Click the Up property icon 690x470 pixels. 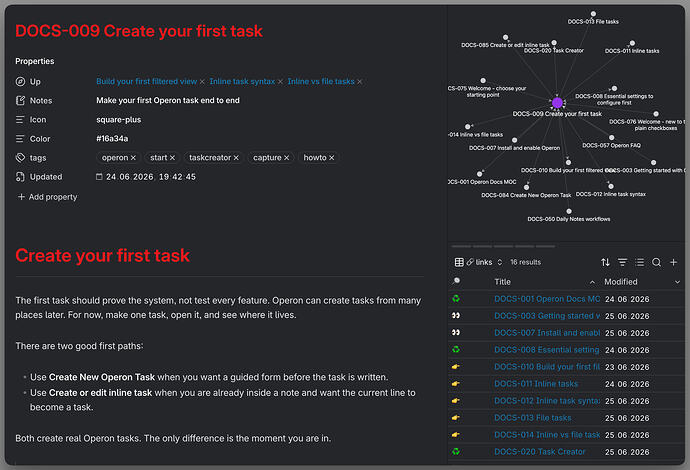(x=20, y=81)
